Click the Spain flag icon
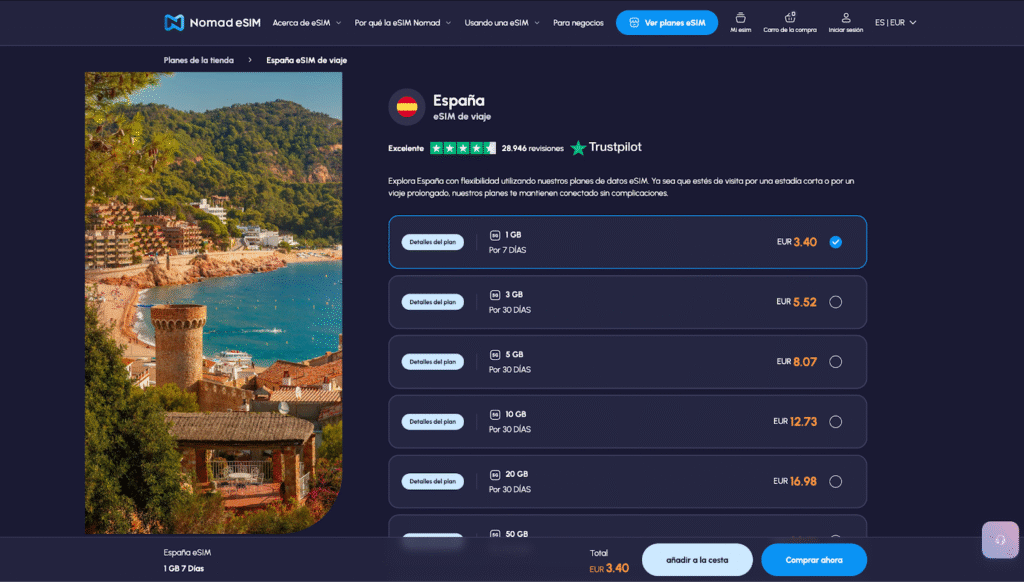Image resolution: width=1024 pixels, height=582 pixels. [x=407, y=106]
